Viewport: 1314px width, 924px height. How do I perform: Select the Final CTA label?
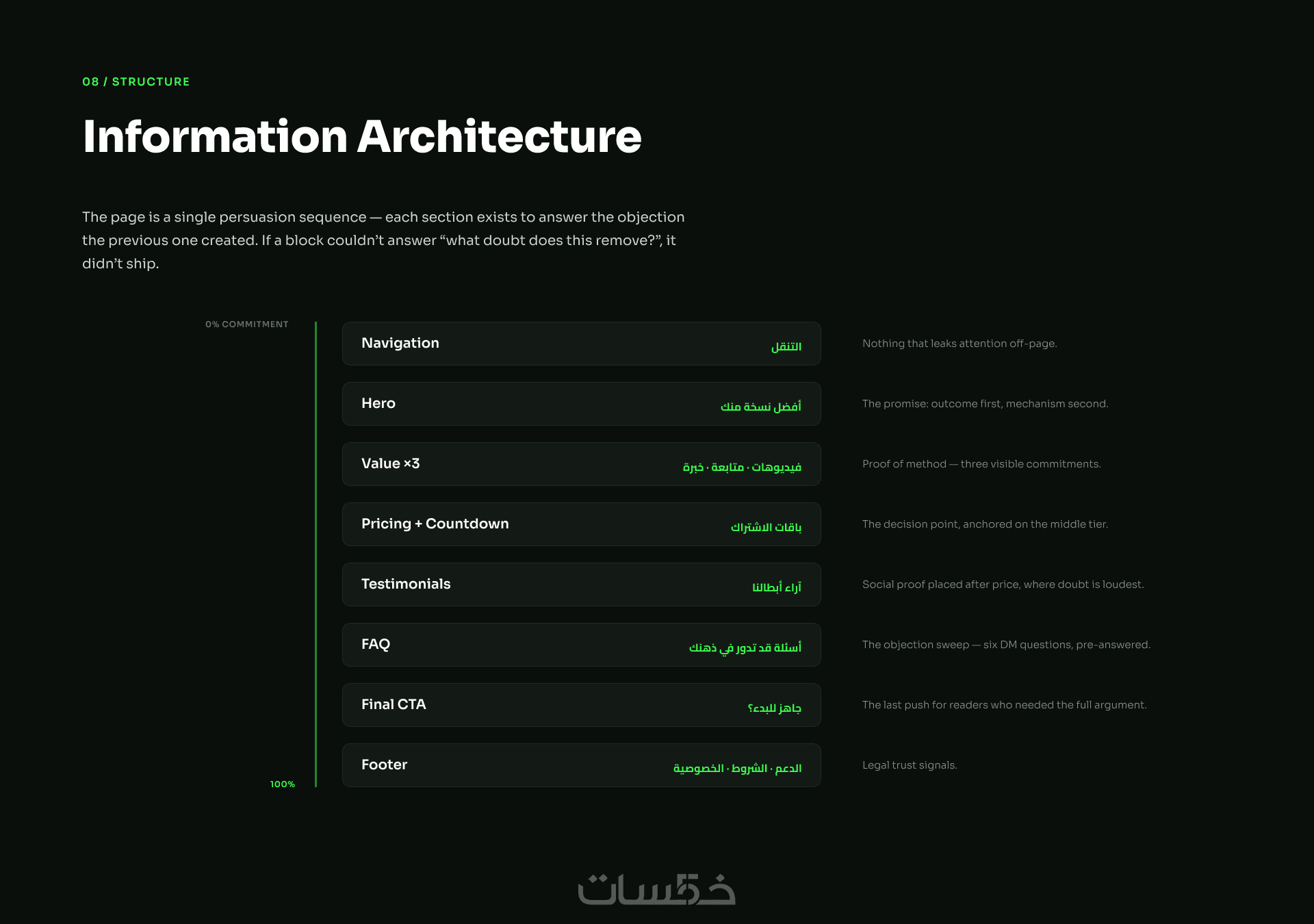(394, 704)
